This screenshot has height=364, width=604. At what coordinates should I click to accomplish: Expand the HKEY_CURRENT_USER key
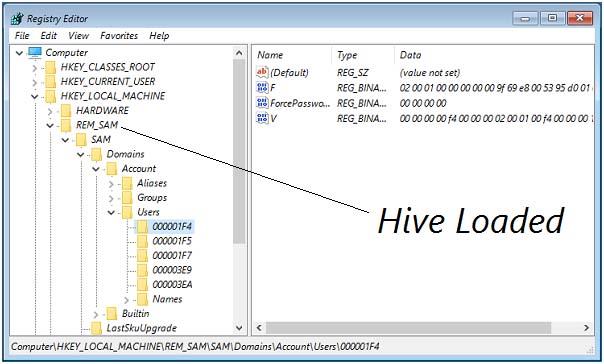[x=35, y=82]
